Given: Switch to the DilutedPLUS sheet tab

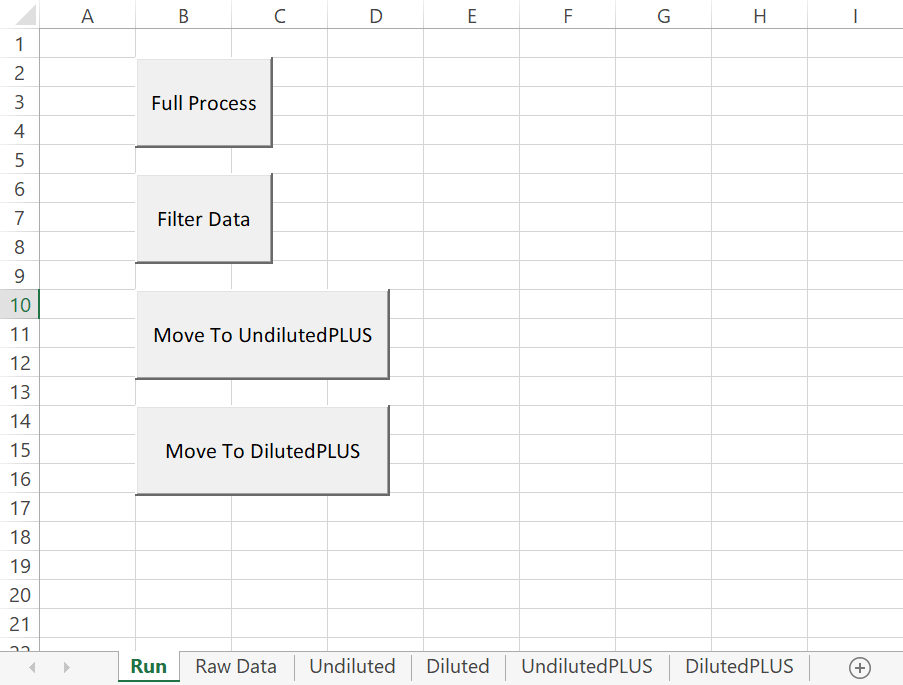Looking at the screenshot, I should [739, 667].
